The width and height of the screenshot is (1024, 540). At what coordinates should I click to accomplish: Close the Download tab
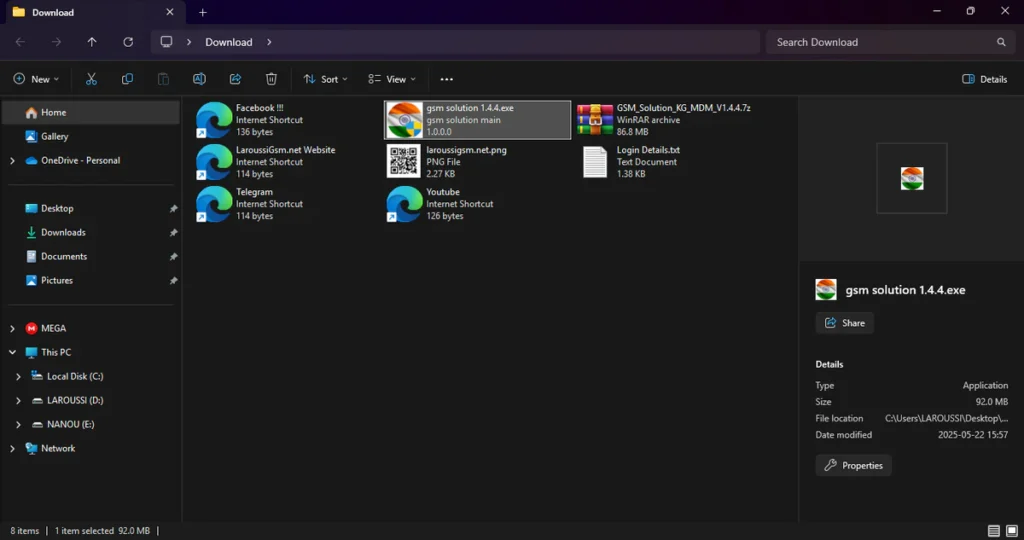pyautogui.click(x=170, y=12)
